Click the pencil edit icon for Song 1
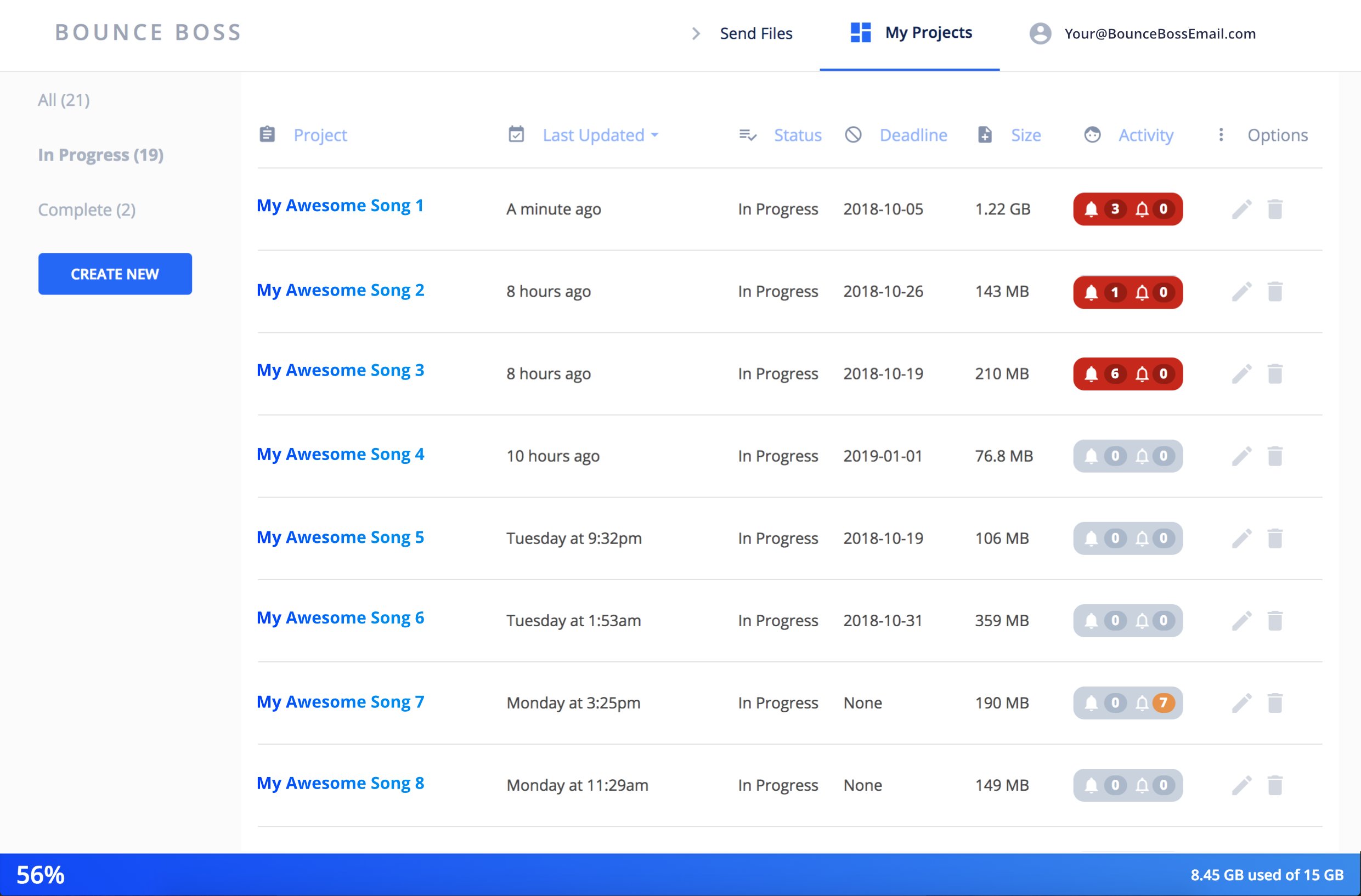Viewport: 1361px width, 896px height. (1241, 209)
